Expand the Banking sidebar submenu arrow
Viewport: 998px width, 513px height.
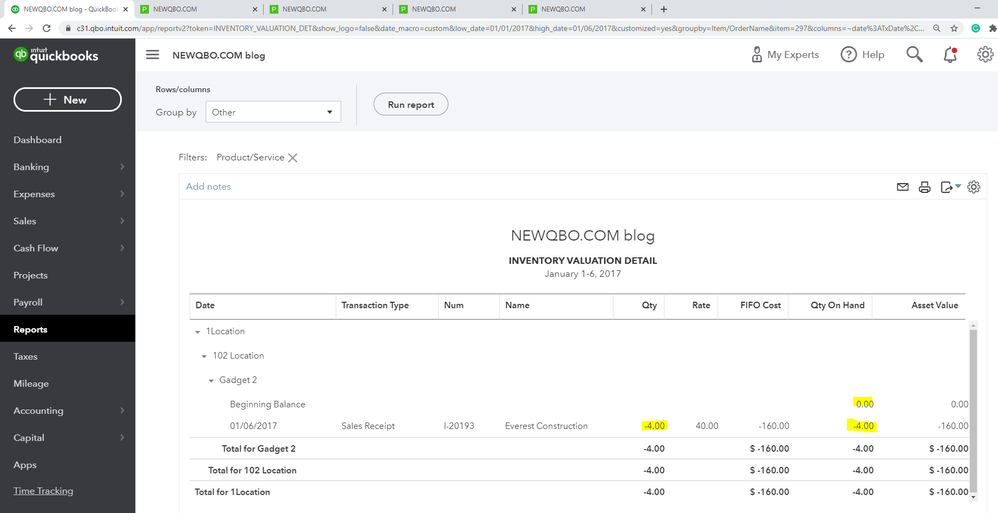(122, 167)
